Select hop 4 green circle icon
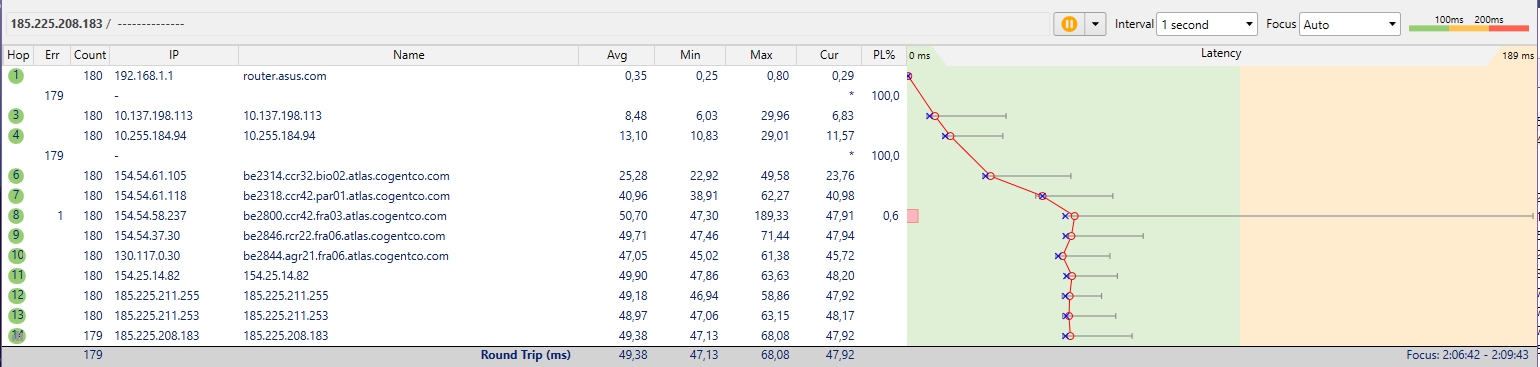The width and height of the screenshot is (1540, 367). 16,135
